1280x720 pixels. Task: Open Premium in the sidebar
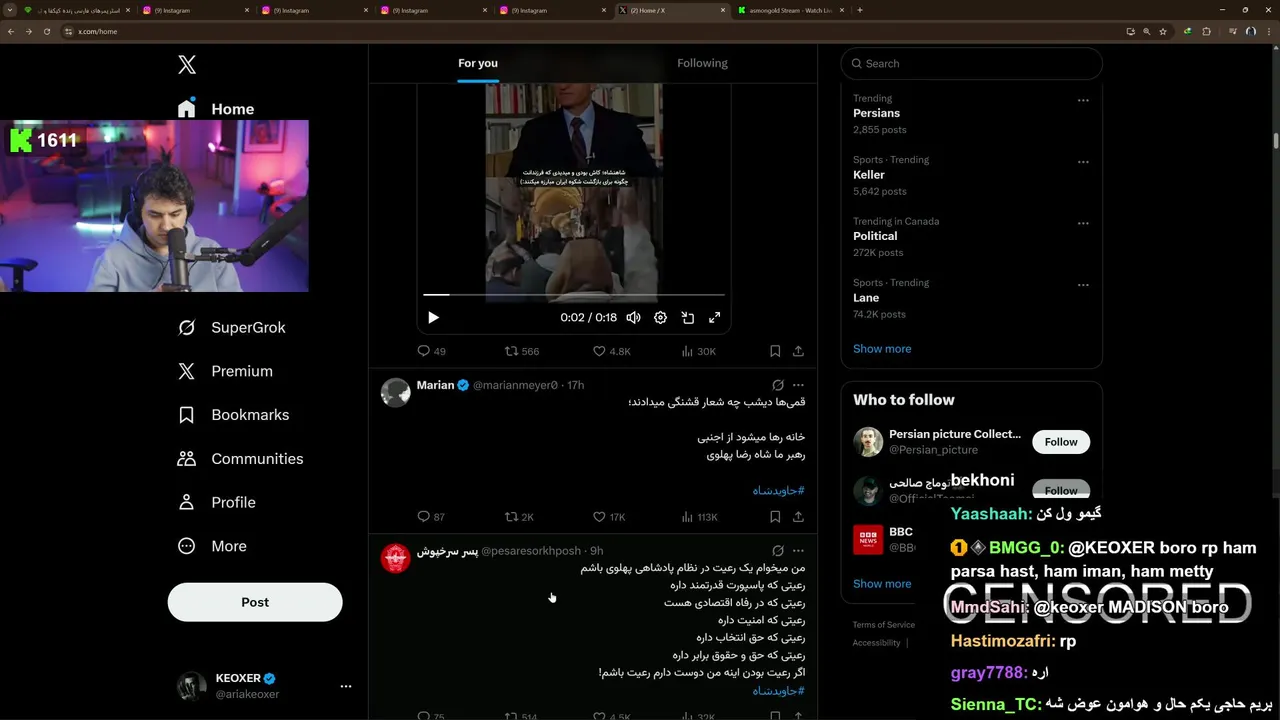click(225, 371)
